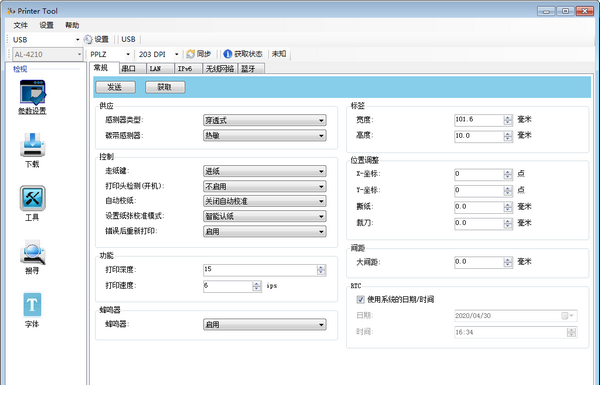
Task: Click the 同步 sync icon in toolbar
Action: 191,54
